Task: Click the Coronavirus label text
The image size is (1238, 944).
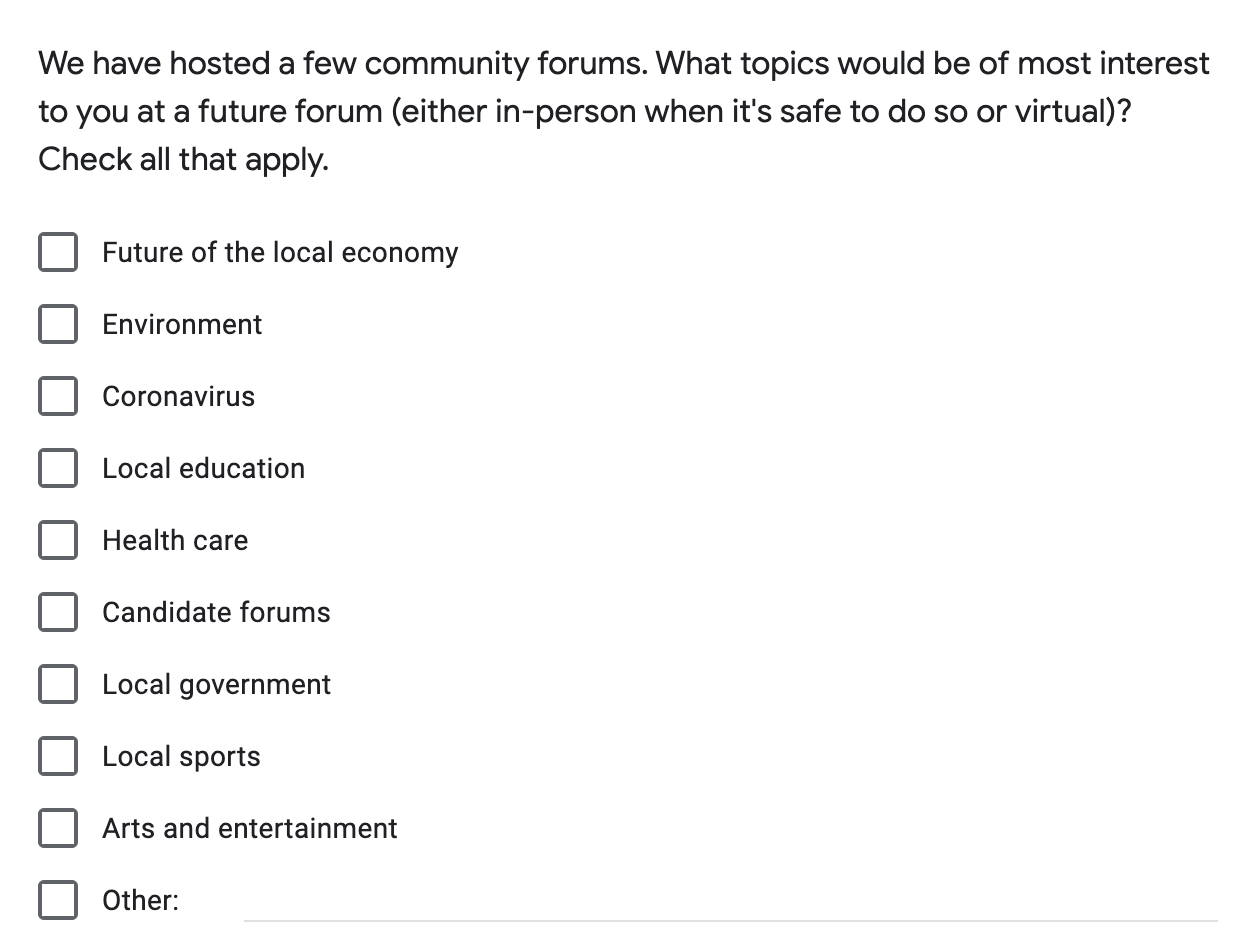Action: [179, 396]
